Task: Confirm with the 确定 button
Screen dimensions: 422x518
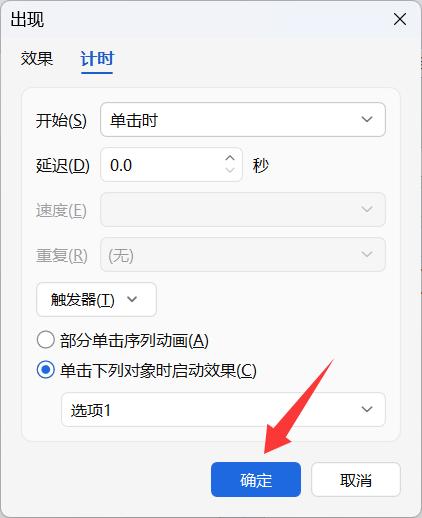Action: 256,480
